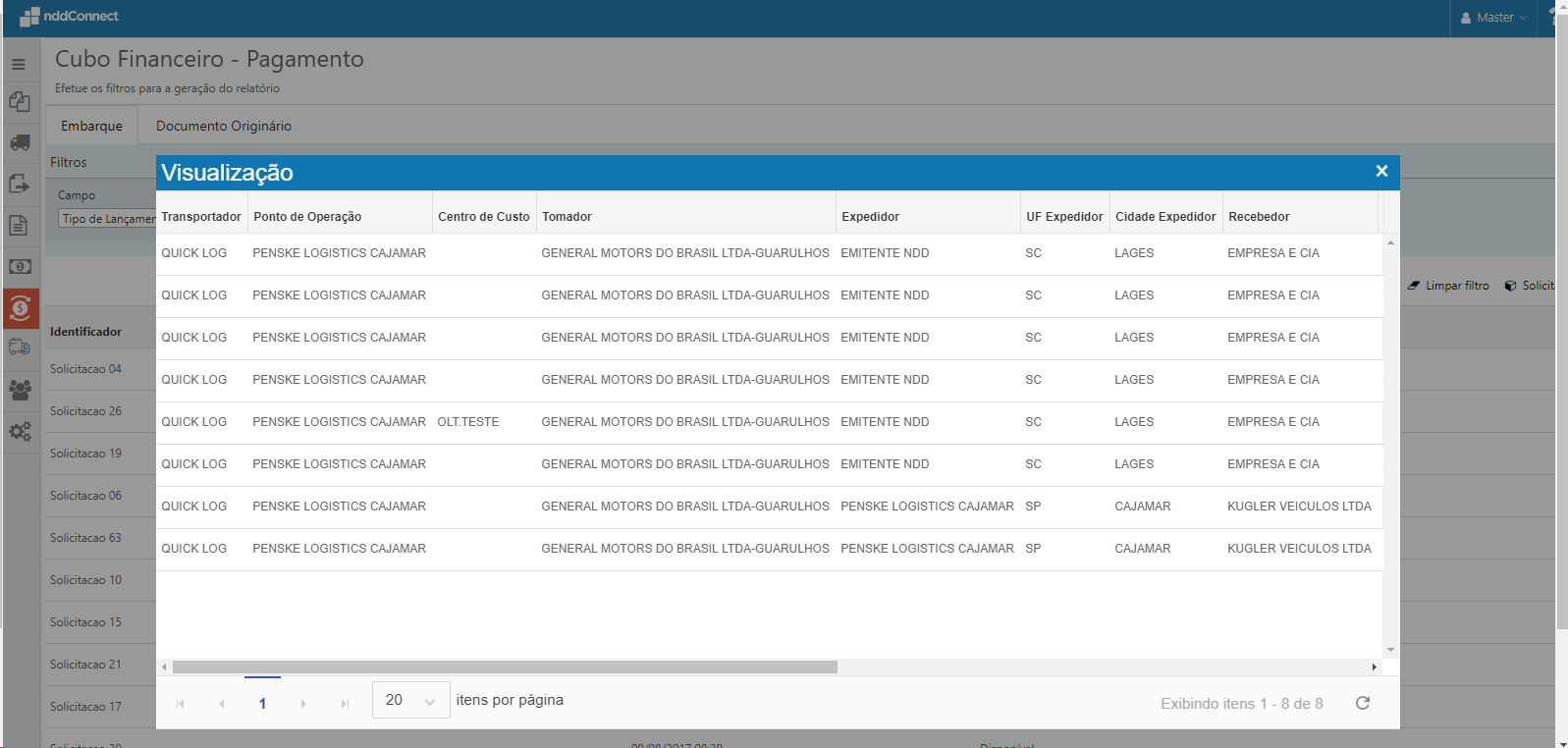The height and width of the screenshot is (748, 1568).
Task: Select the highlighted financial cycle sidebar icon
Action: [21, 308]
